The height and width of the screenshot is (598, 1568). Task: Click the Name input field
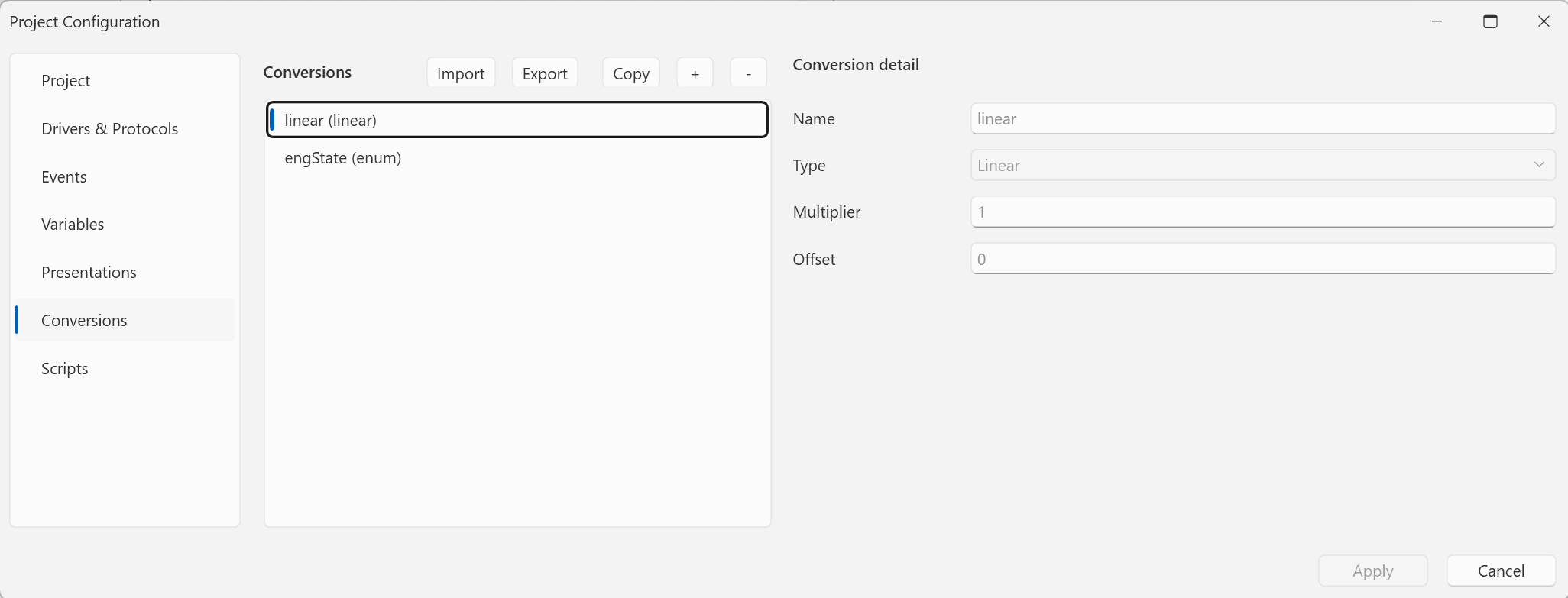pyautogui.click(x=1263, y=119)
